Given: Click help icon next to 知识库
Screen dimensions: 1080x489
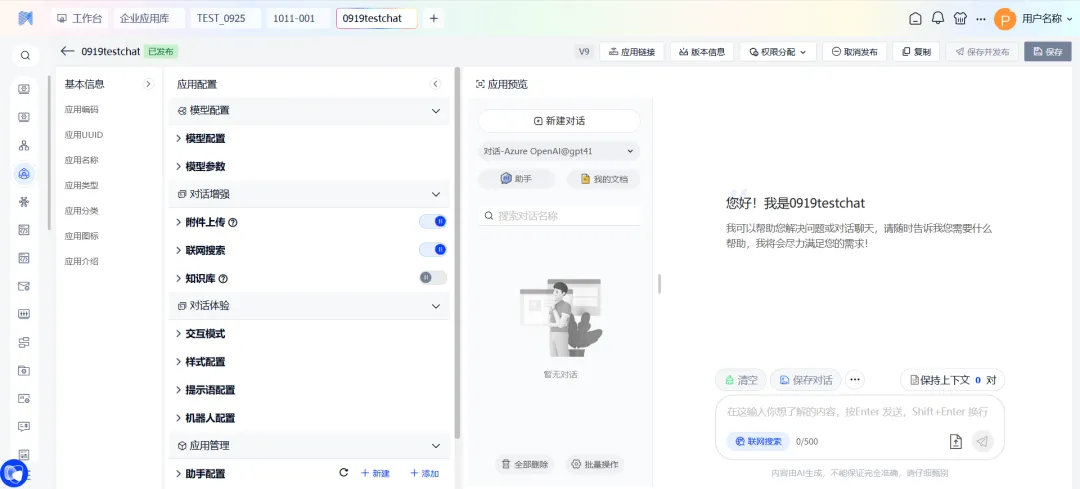Looking at the screenshot, I should click(222, 279).
